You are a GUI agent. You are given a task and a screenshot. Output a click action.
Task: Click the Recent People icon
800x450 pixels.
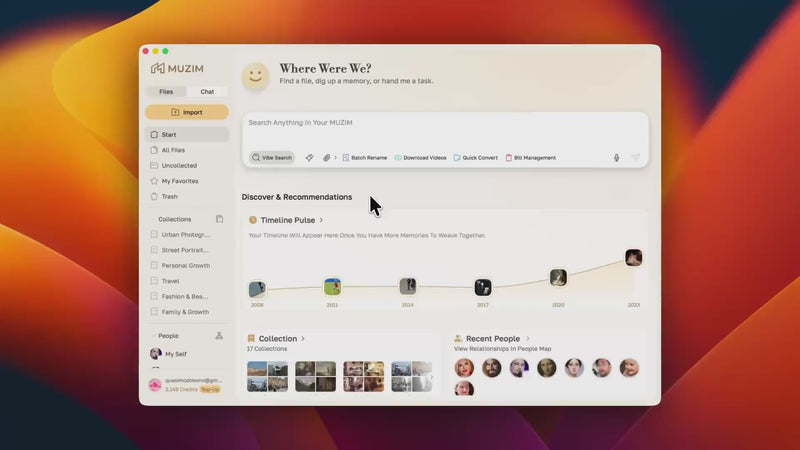pos(458,338)
